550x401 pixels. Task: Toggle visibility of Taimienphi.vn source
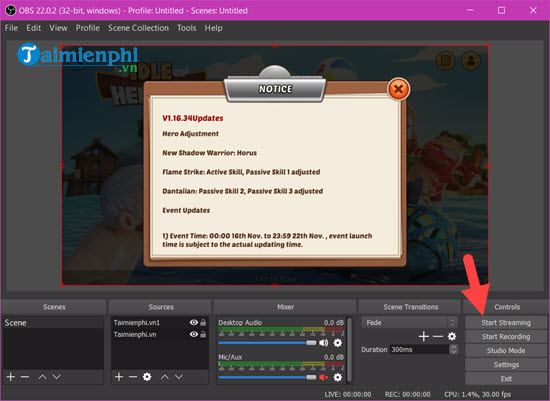point(194,334)
